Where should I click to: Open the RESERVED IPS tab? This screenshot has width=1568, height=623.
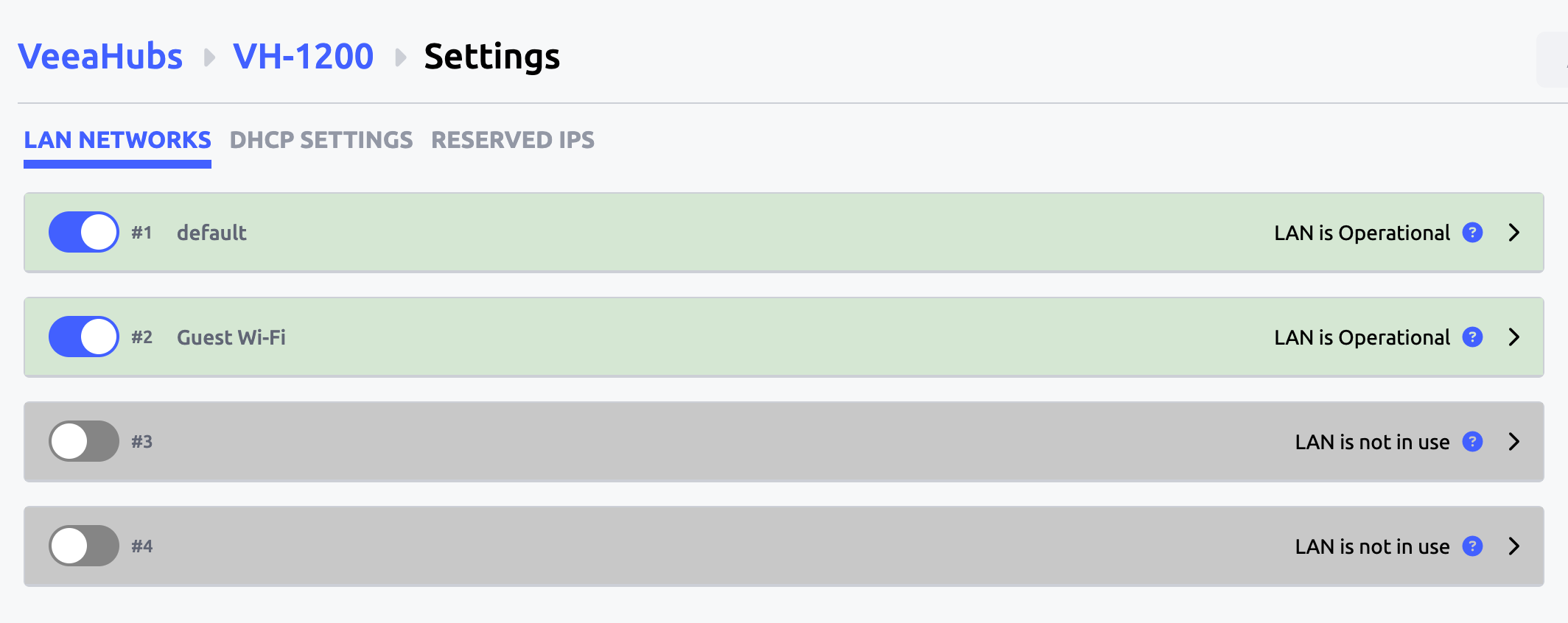tap(512, 140)
